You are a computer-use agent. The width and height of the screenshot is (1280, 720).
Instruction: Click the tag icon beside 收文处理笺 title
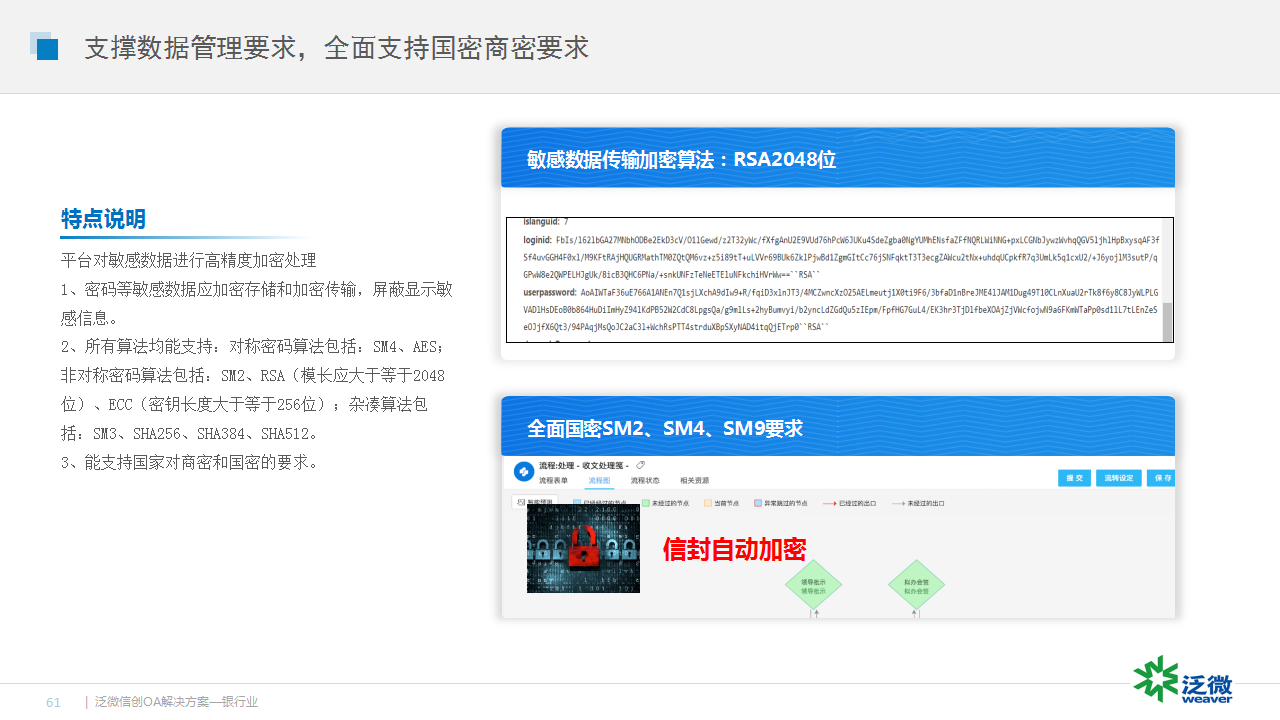pyautogui.click(x=640, y=465)
